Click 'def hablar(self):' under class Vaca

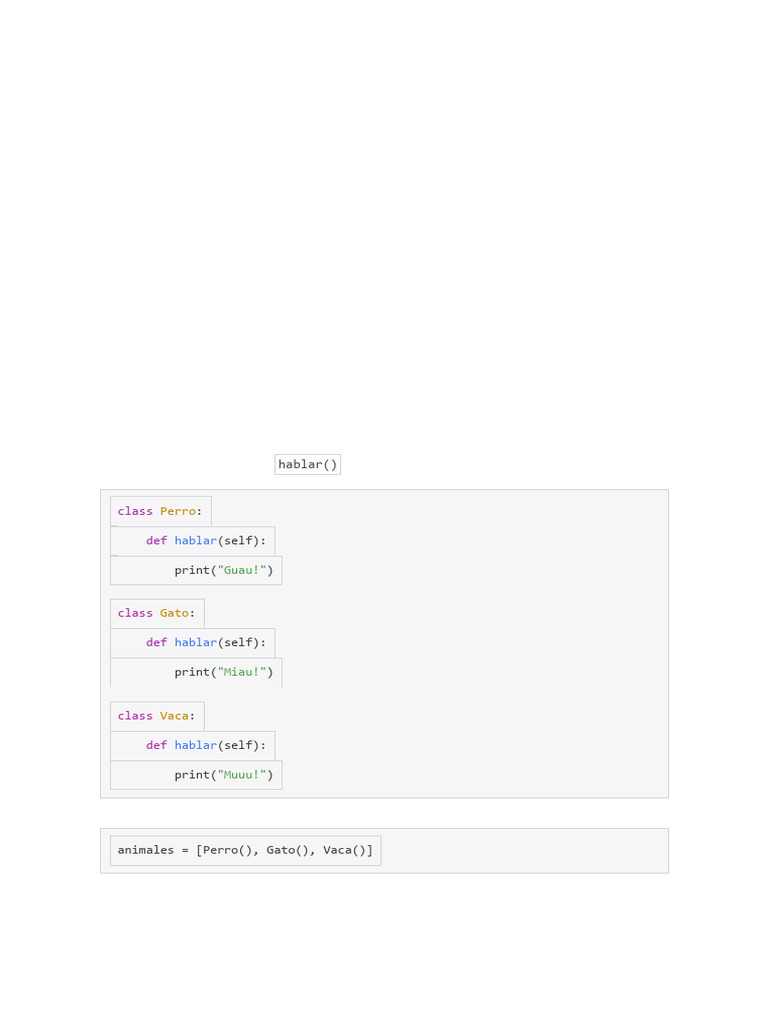tap(193, 745)
